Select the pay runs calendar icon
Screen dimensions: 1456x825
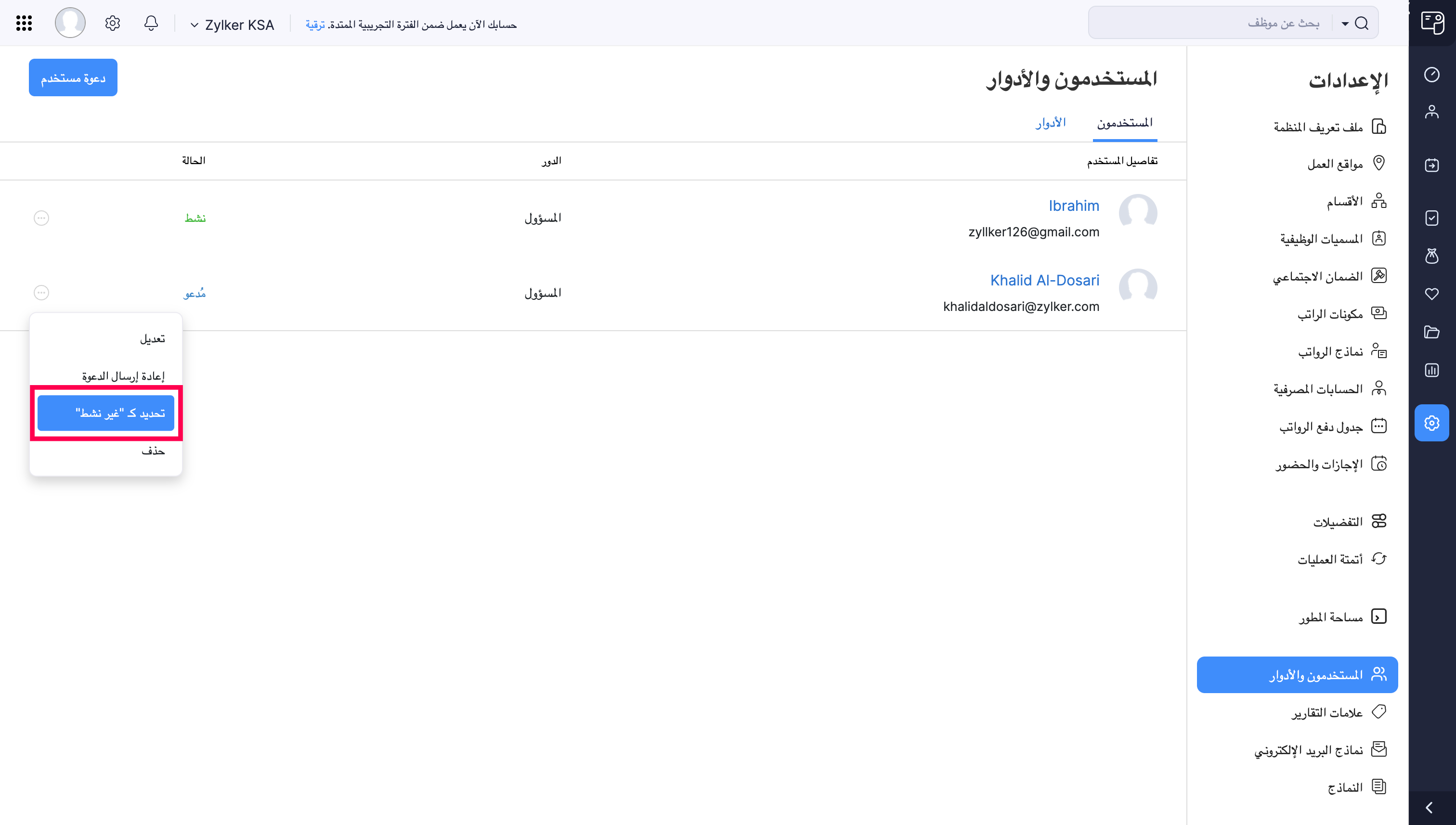[x=1432, y=165]
